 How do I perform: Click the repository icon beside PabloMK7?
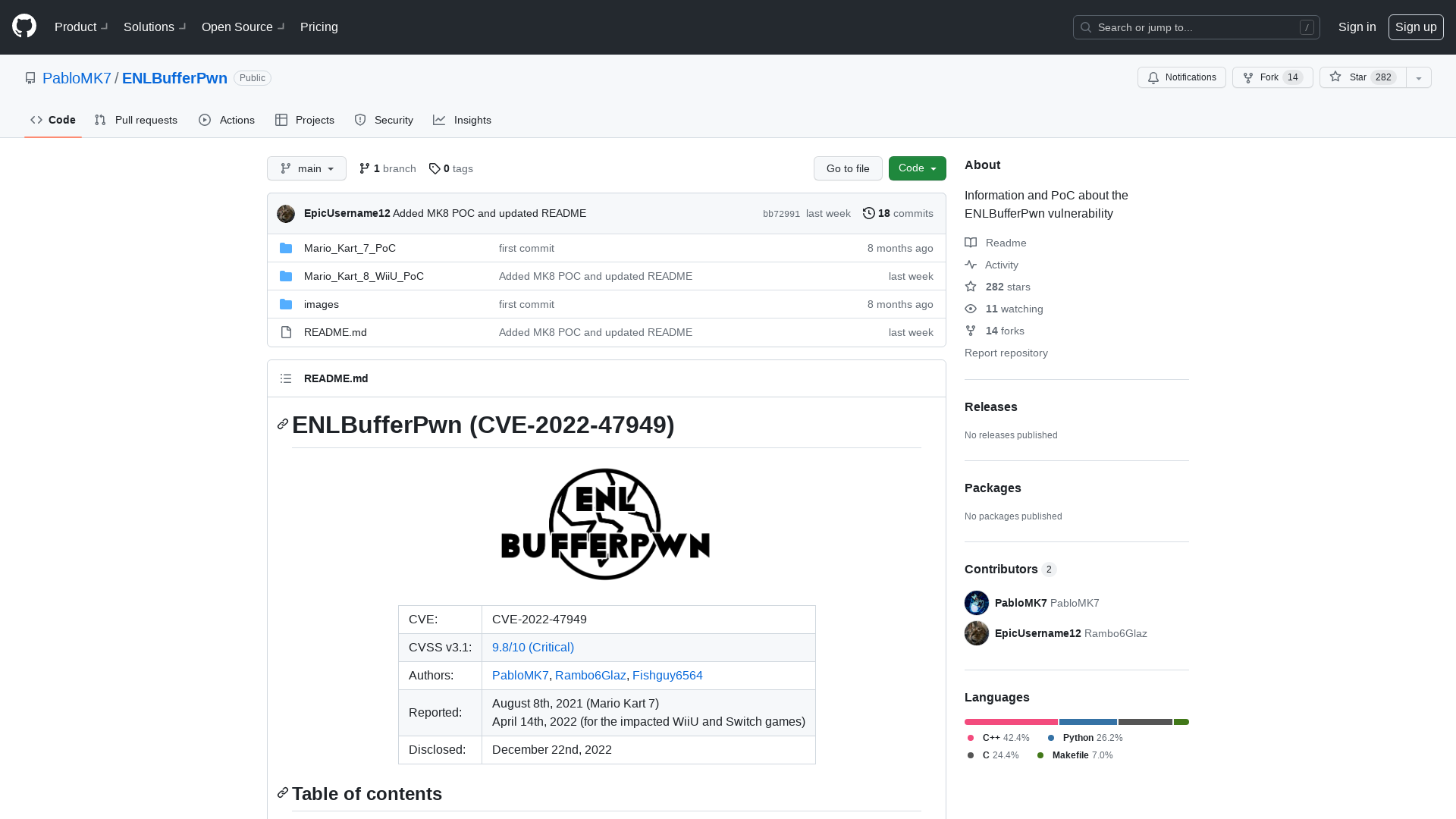pos(30,78)
